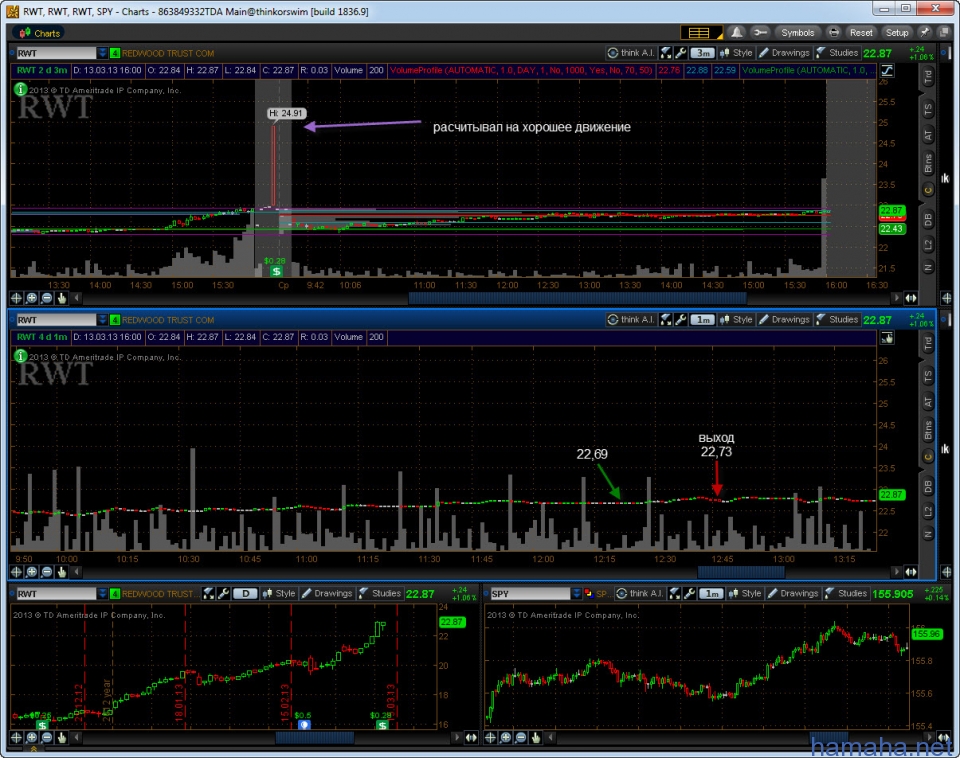This screenshot has width=960, height=758.
Task: Pin the window with the pushpin icon
Action: tap(925, 32)
